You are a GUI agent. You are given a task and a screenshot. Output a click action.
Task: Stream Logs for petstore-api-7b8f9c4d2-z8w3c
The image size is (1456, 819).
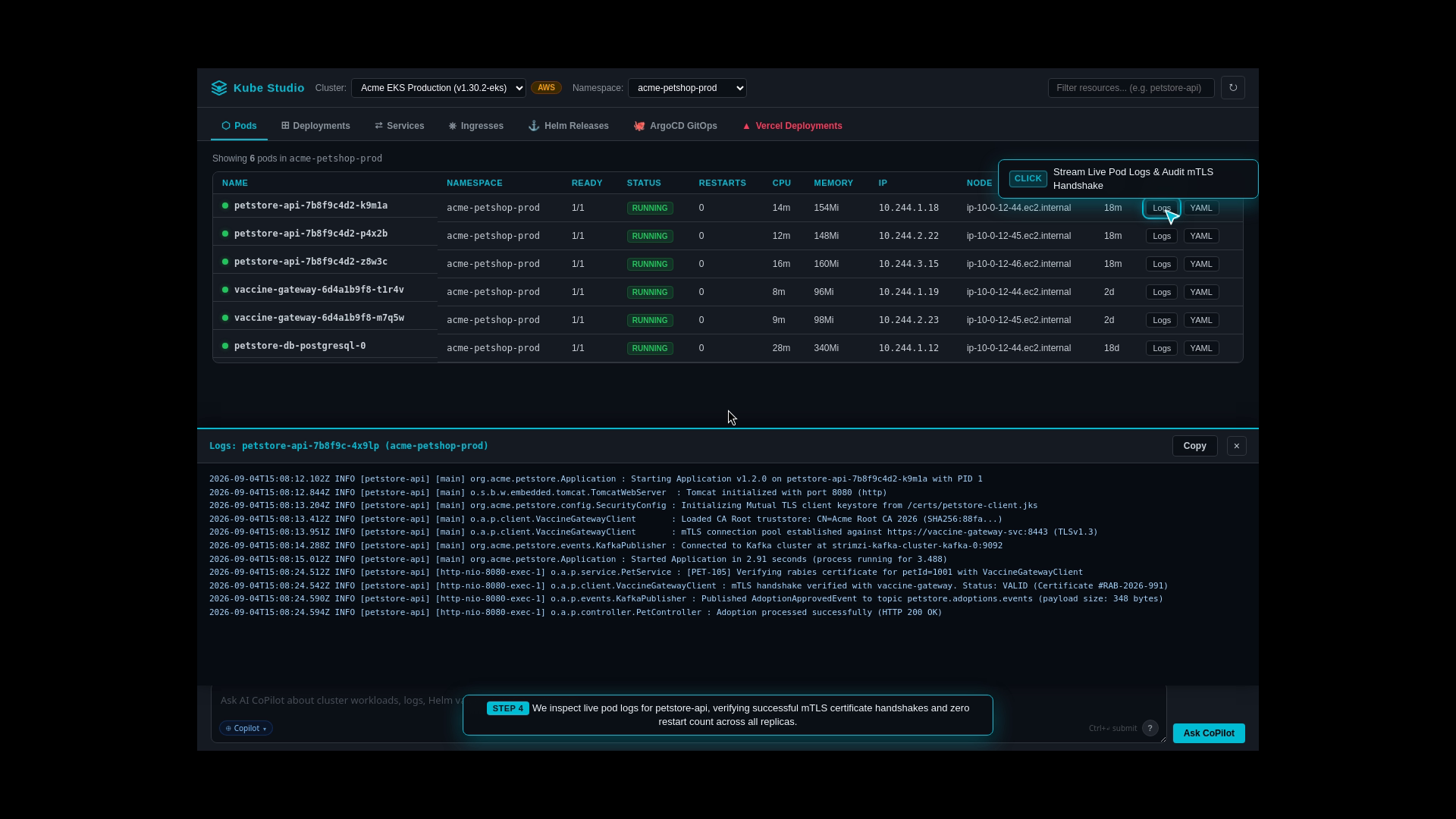(1161, 264)
